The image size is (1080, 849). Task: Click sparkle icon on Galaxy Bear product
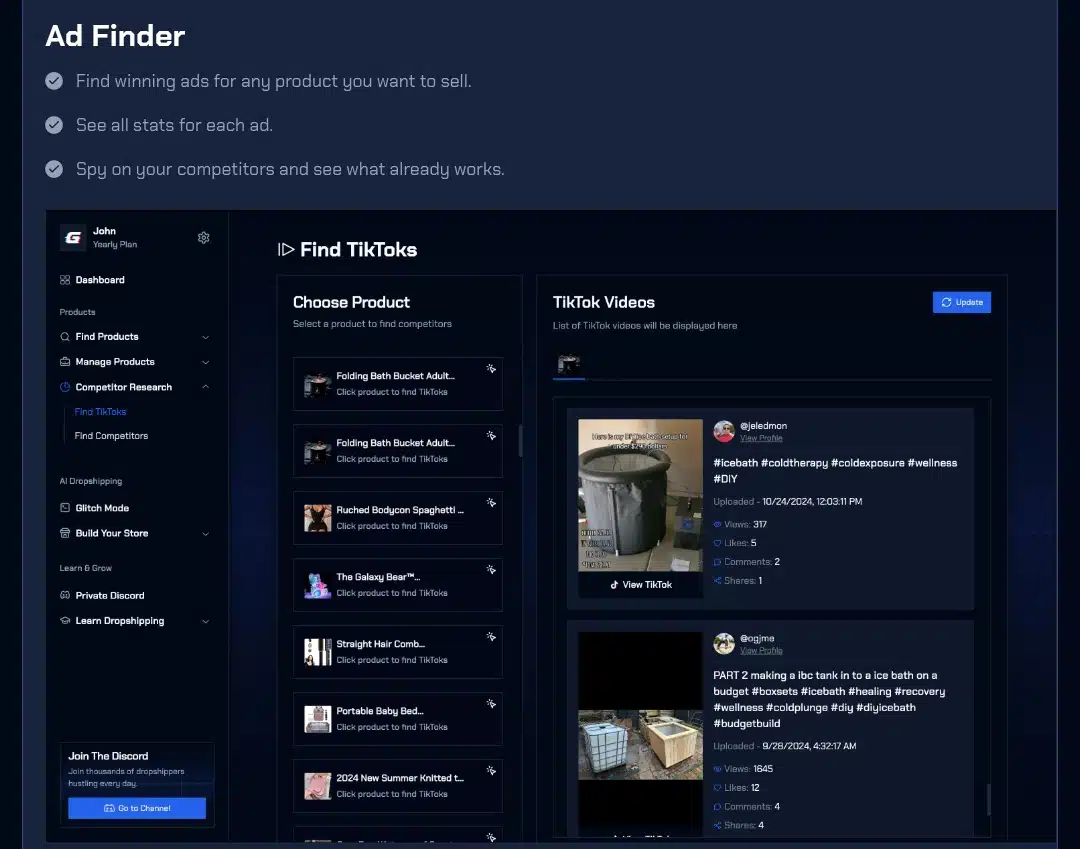pyautogui.click(x=491, y=570)
